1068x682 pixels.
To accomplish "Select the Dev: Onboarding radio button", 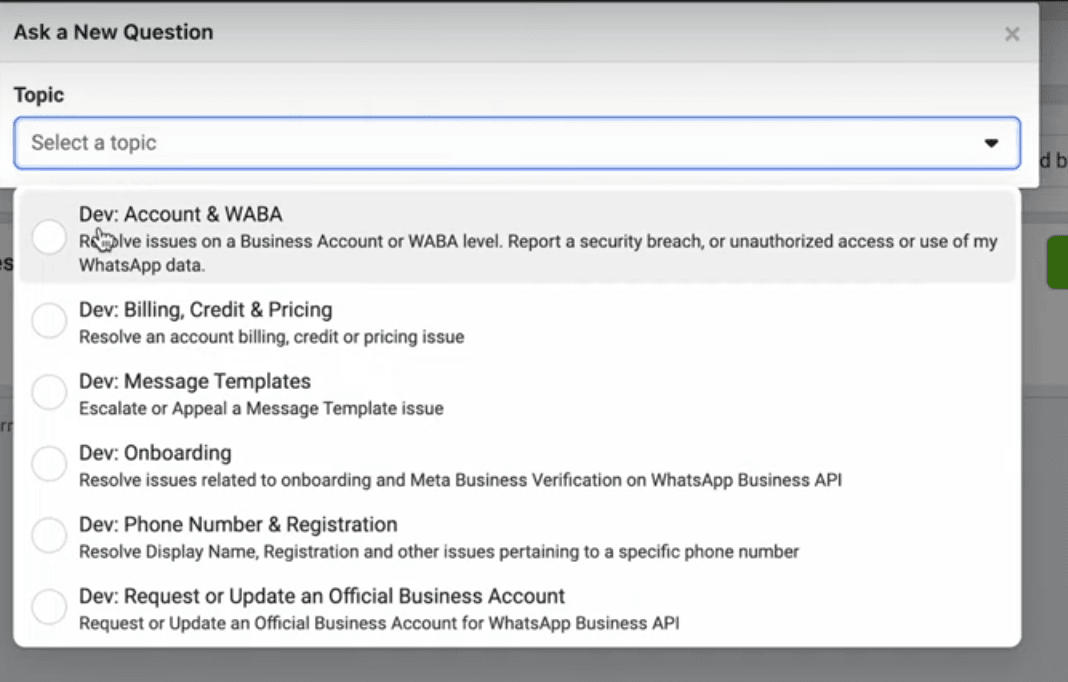I will point(49,464).
